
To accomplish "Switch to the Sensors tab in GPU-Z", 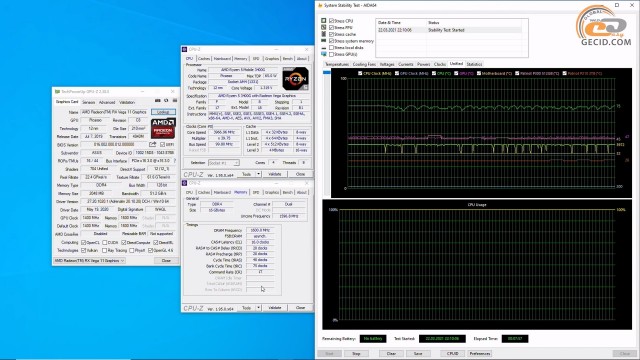I will coord(89,102).
